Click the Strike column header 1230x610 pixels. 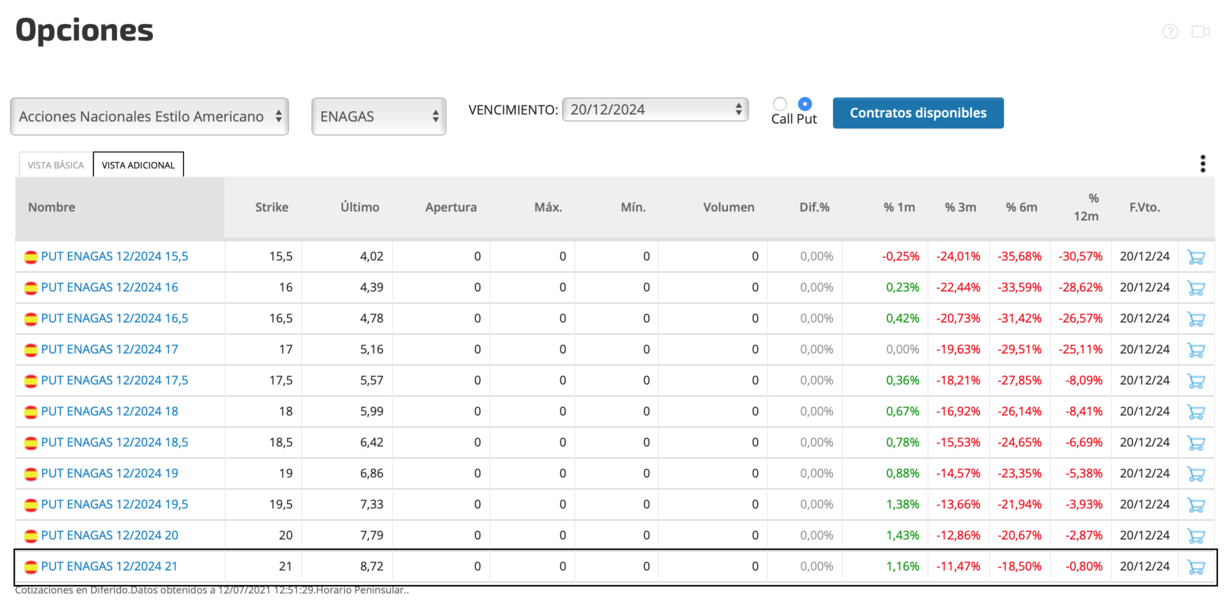point(271,207)
